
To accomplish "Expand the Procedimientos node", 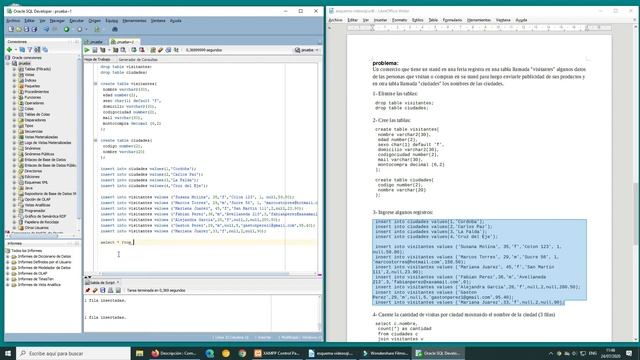I will pos(14,92).
